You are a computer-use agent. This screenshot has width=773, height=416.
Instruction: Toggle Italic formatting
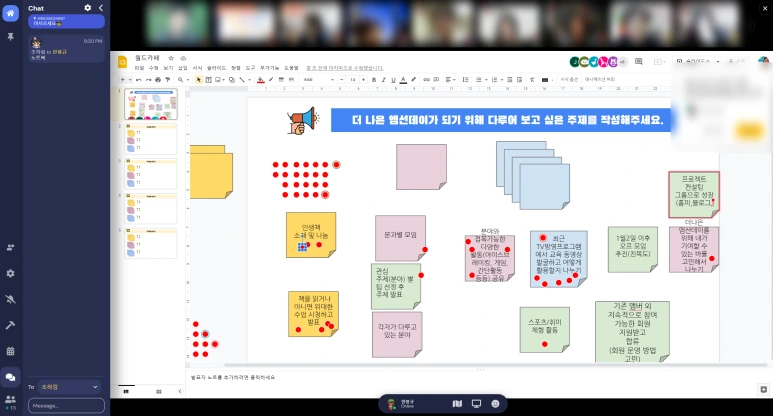tap(384, 79)
